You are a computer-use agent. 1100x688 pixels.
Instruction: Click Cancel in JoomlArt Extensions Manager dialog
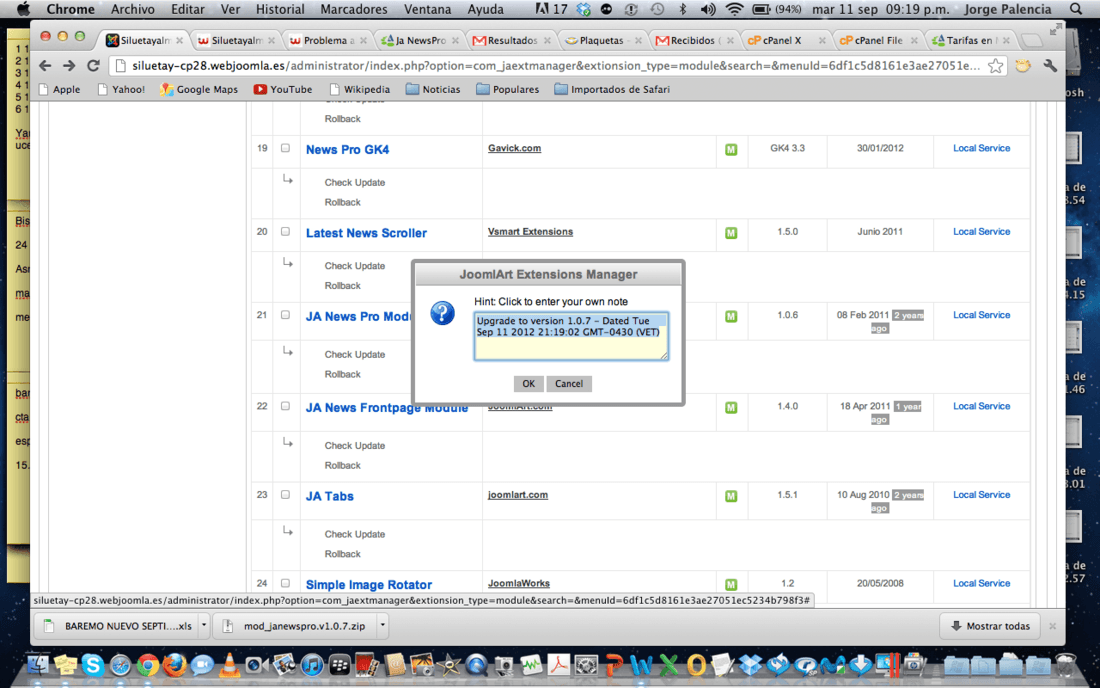569,384
